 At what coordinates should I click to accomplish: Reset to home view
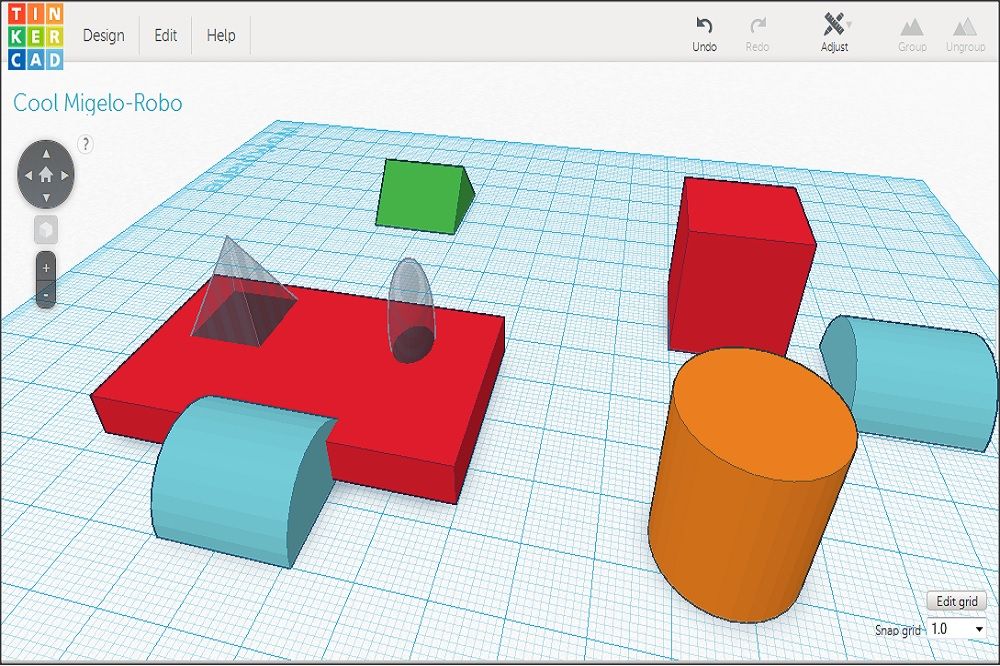pos(46,175)
